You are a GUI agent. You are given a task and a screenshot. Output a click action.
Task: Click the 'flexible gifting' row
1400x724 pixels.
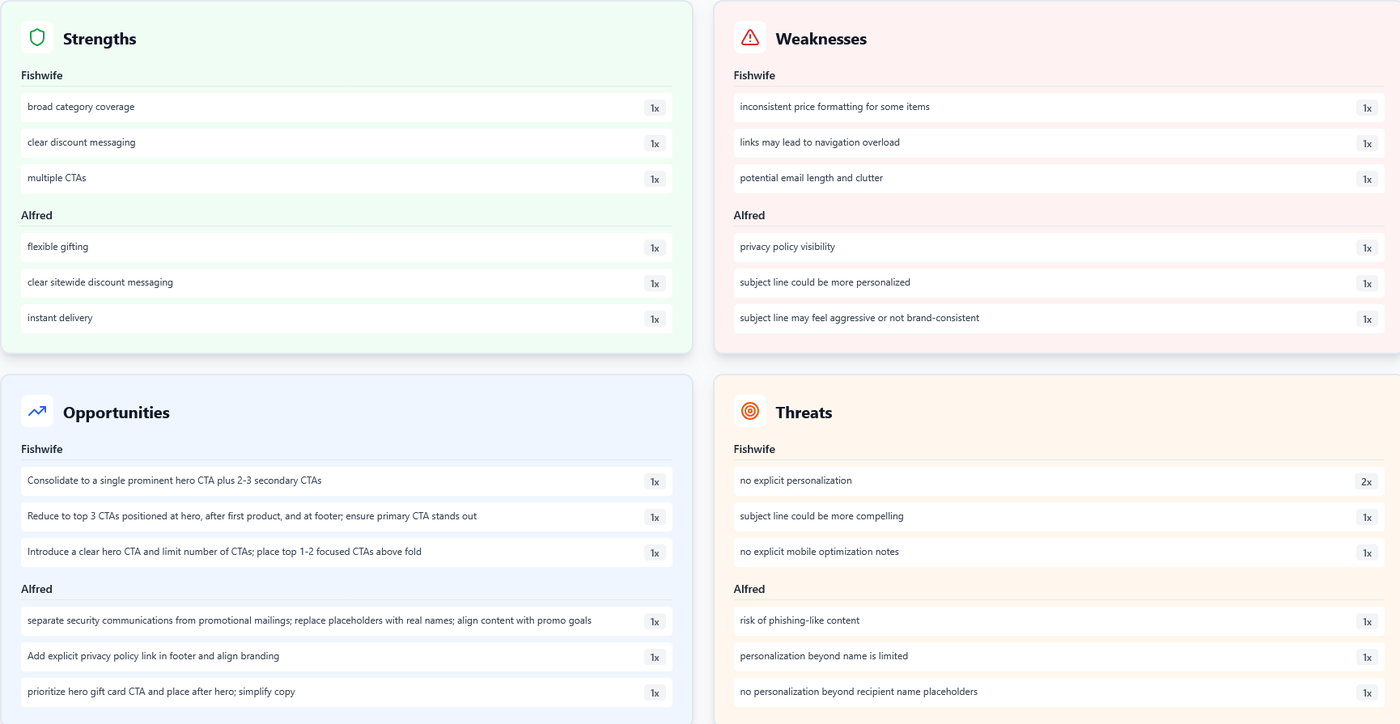[346, 247]
